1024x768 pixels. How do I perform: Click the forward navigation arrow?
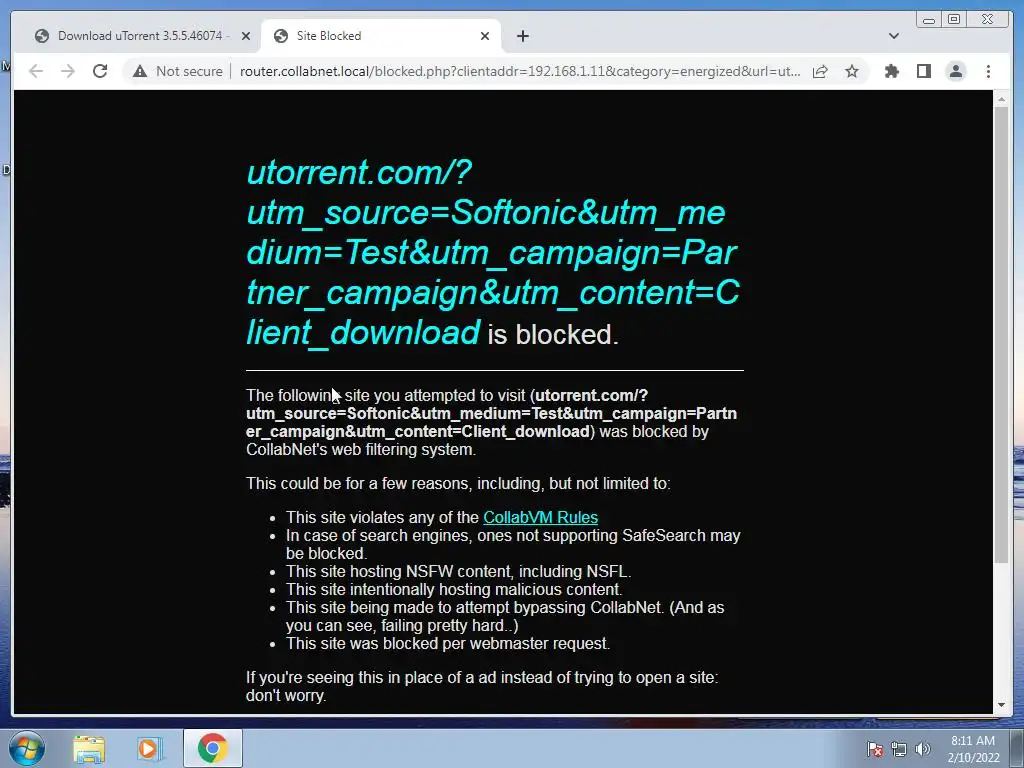(68, 71)
